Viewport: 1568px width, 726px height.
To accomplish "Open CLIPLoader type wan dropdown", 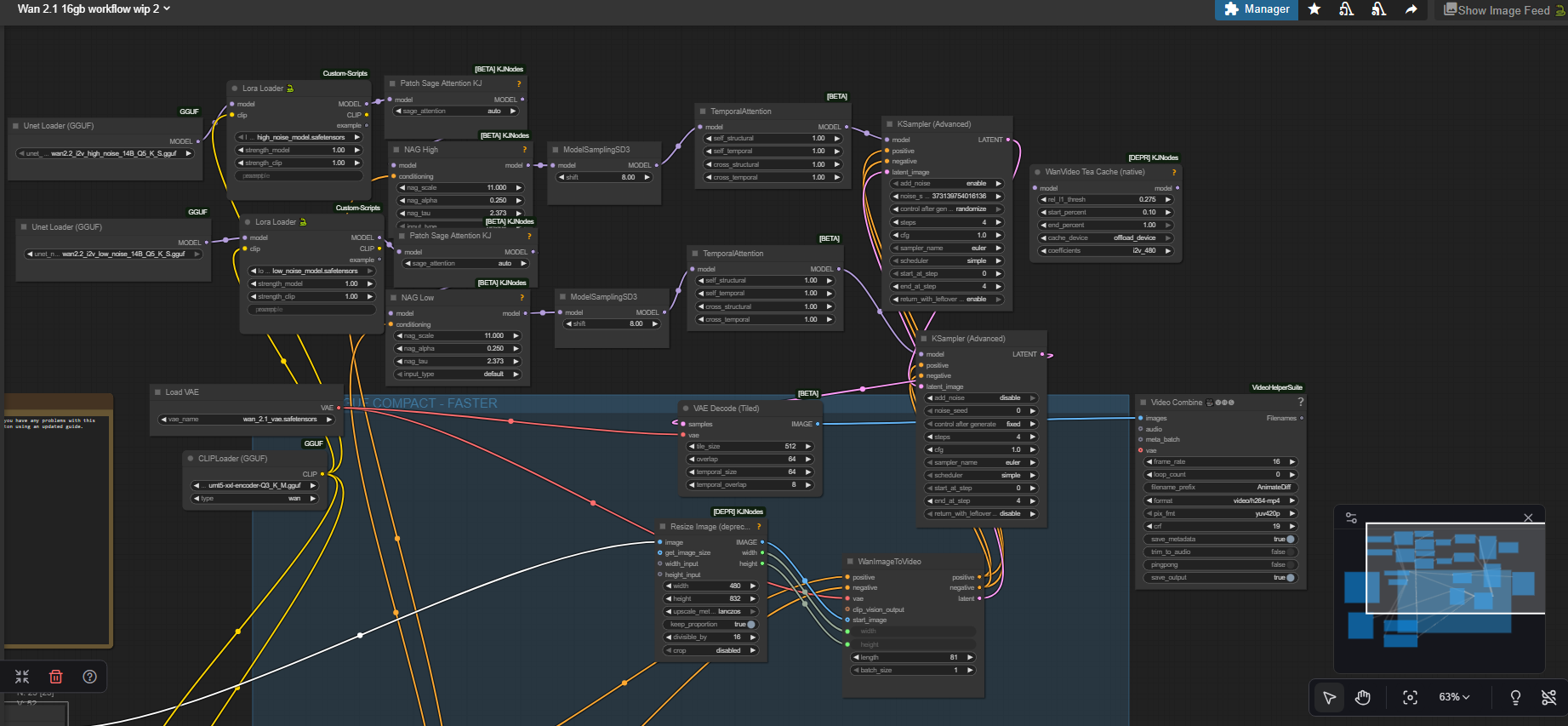I will (x=255, y=499).
